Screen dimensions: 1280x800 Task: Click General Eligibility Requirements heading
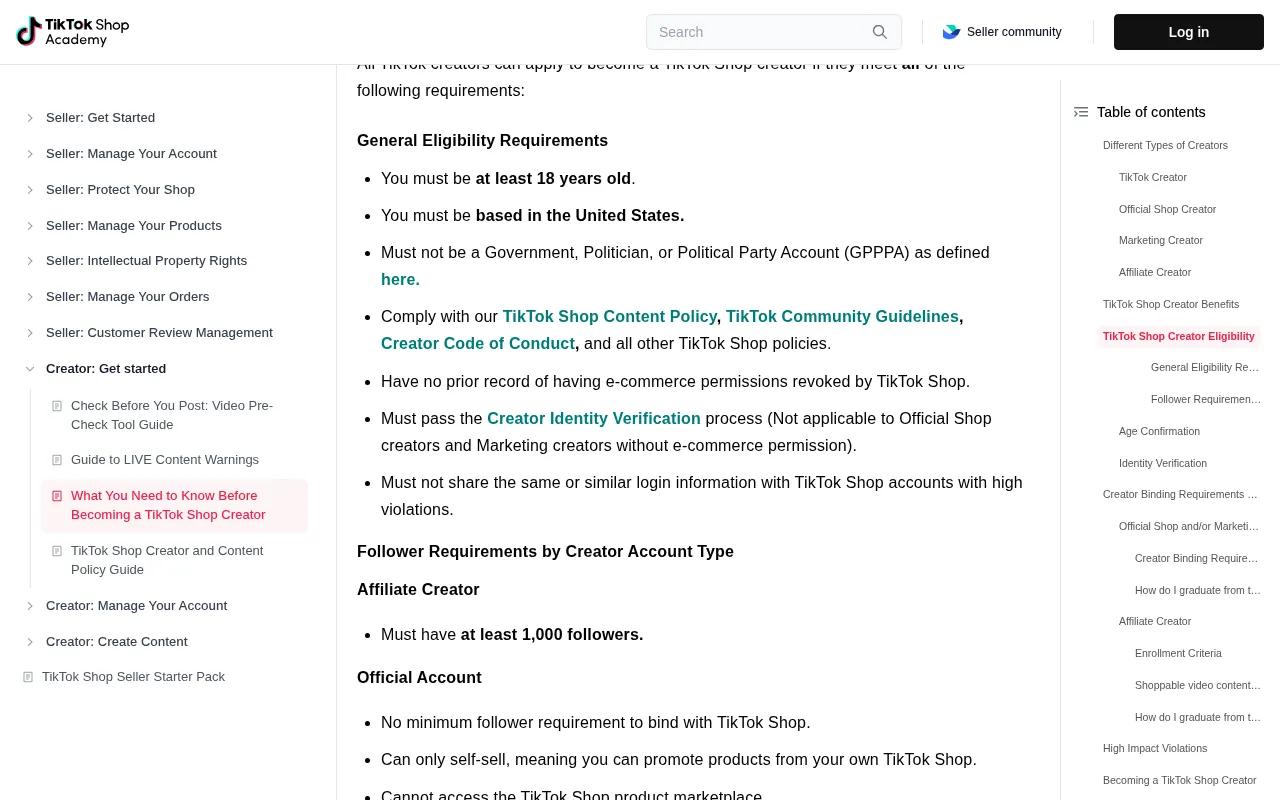point(482,141)
